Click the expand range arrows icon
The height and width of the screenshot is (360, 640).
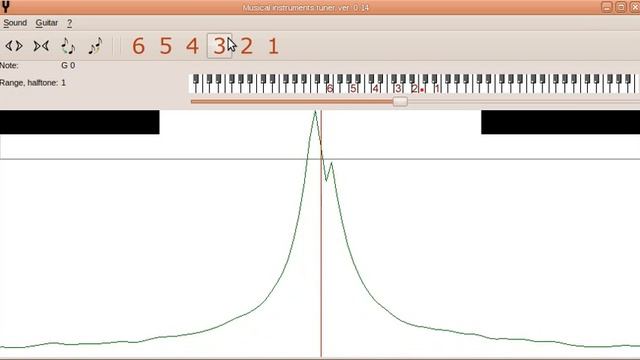tap(14, 46)
